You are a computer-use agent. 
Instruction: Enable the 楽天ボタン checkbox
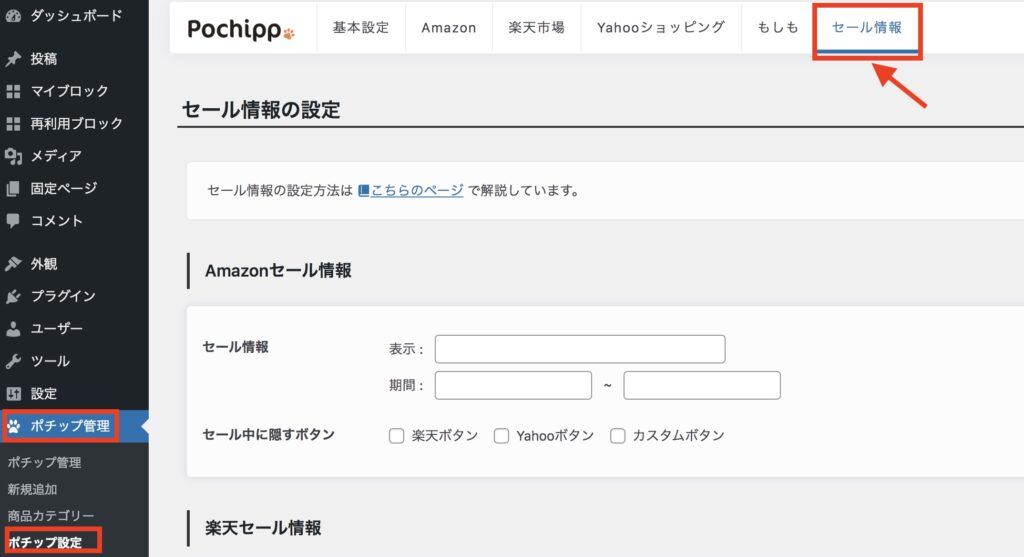396,436
